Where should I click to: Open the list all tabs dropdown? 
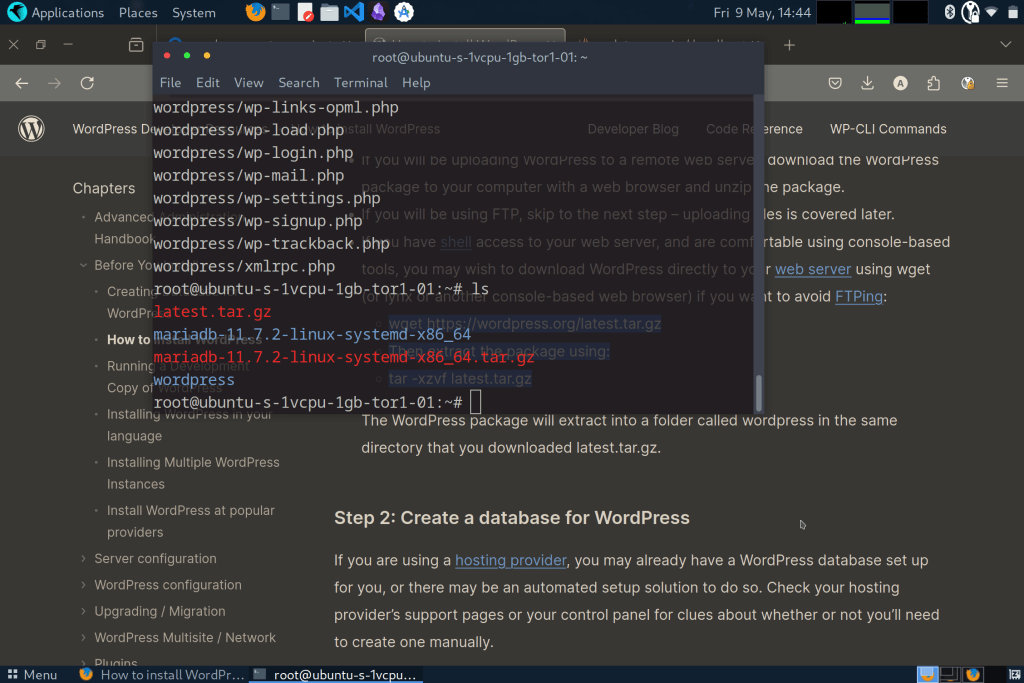click(x=1005, y=44)
